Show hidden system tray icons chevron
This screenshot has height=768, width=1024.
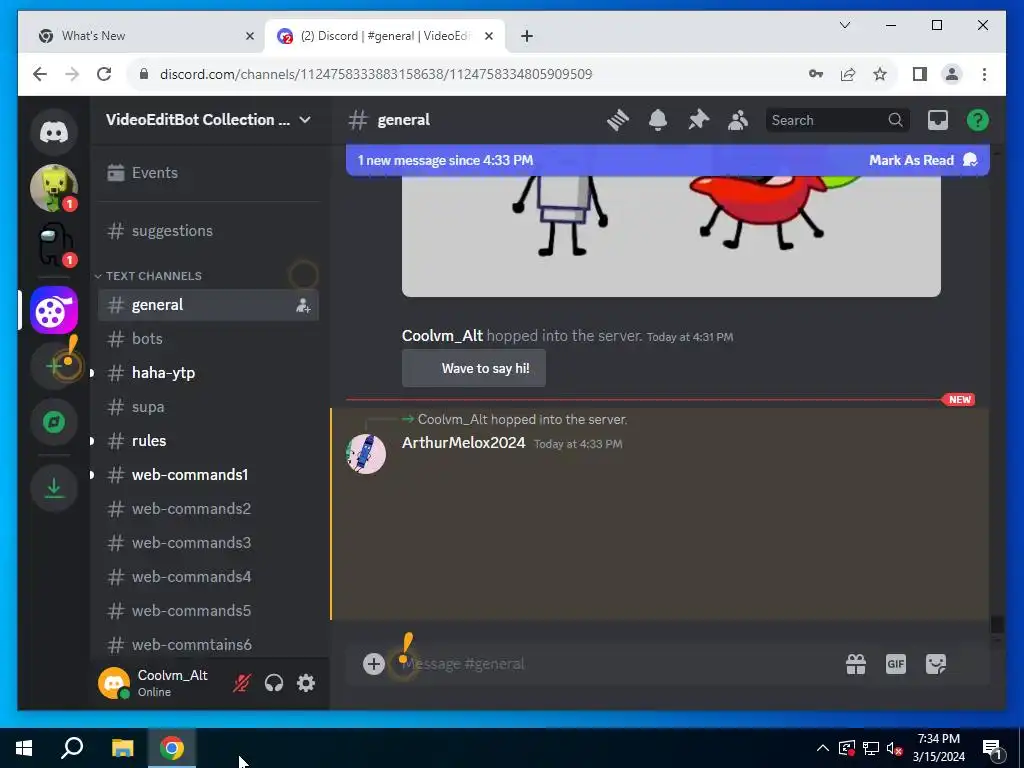[x=823, y=748]
